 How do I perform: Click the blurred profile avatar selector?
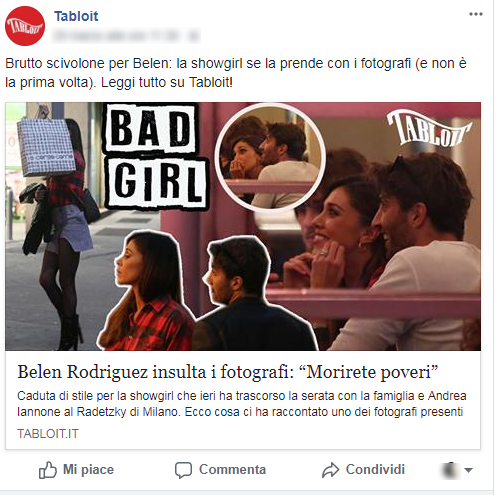click(450, 470)
